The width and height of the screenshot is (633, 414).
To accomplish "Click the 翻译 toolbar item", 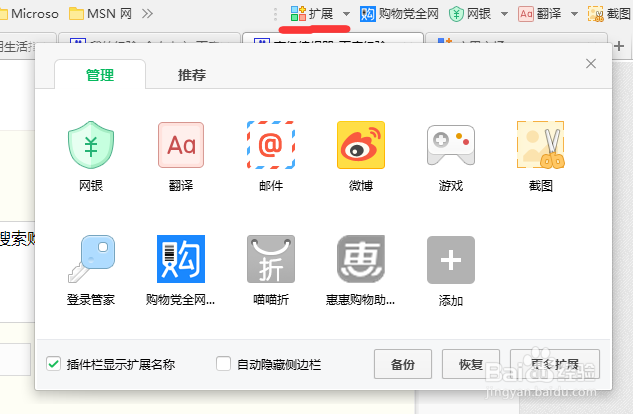I will [x=540, y=14].
